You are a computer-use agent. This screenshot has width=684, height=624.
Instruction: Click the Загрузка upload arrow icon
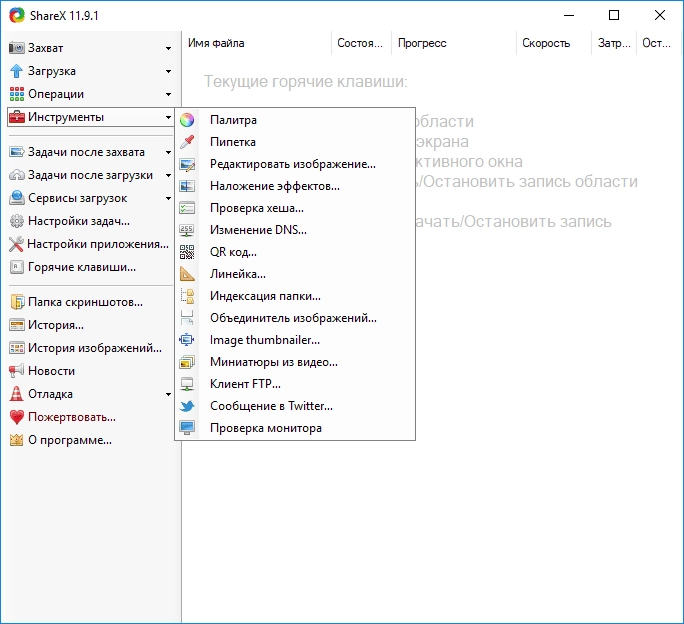[x=17, y=71]
